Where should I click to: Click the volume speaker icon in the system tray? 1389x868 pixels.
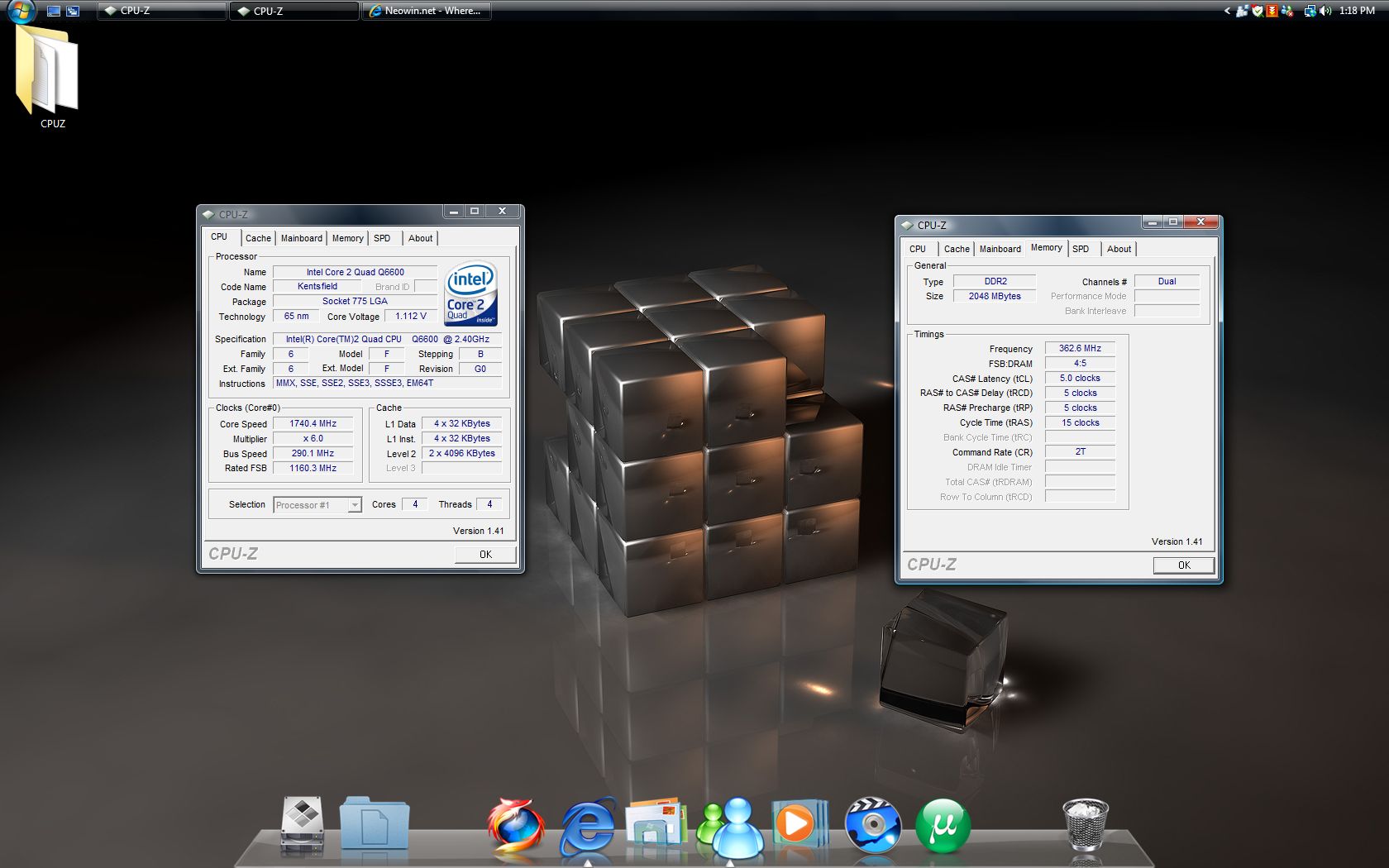tap(1325, 11)
